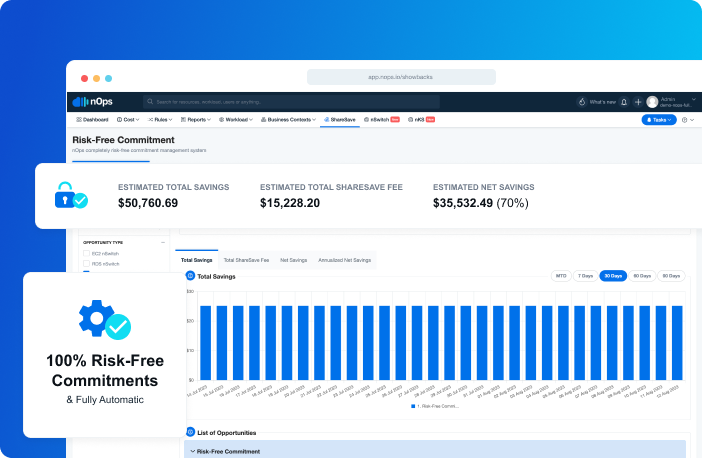The image size is (702, 458).
Task: Expand the Rules dropdown menu
Action: (x=160, y=120)
